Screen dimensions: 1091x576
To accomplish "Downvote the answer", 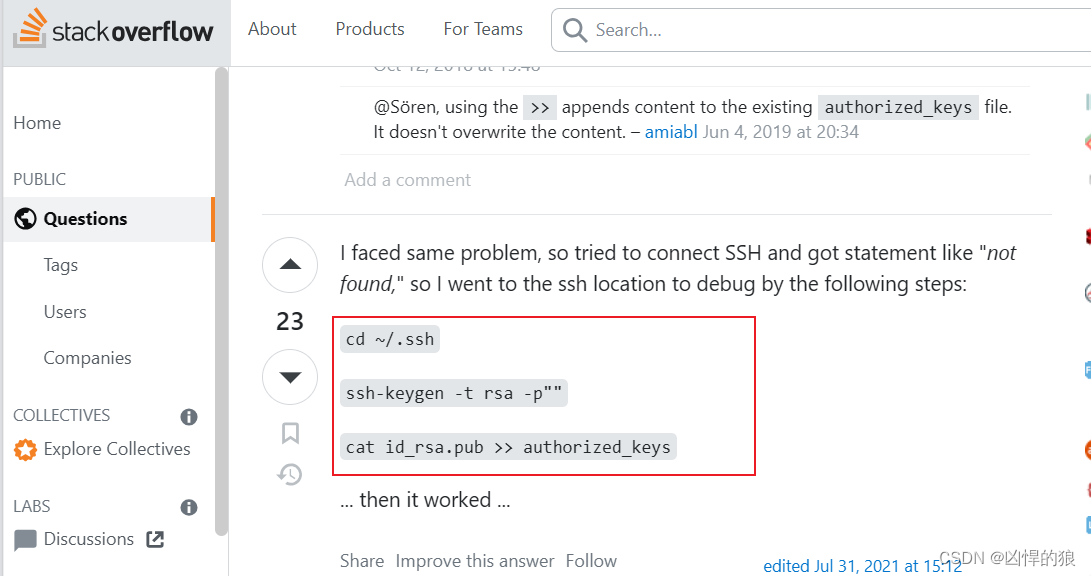I will [x=290, y=377].
